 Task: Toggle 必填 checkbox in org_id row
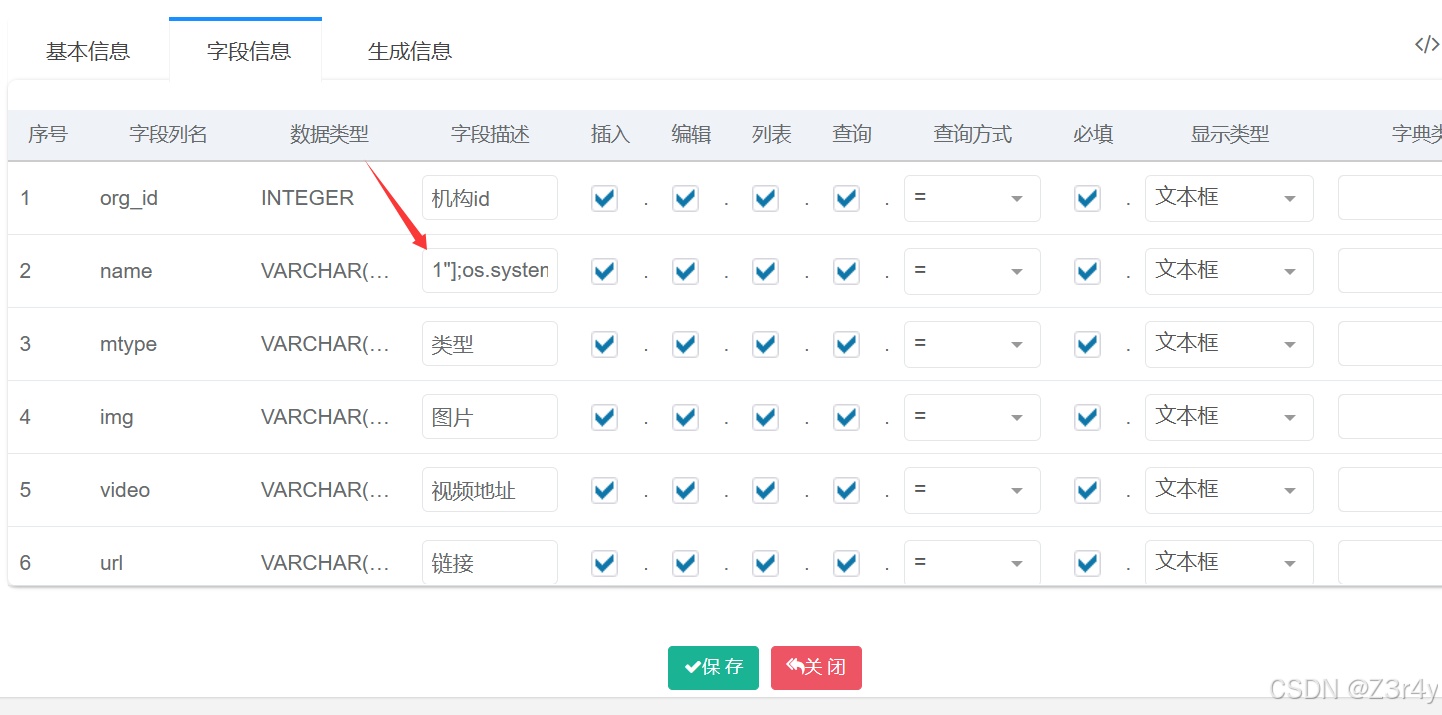(x=1087, y=198)
